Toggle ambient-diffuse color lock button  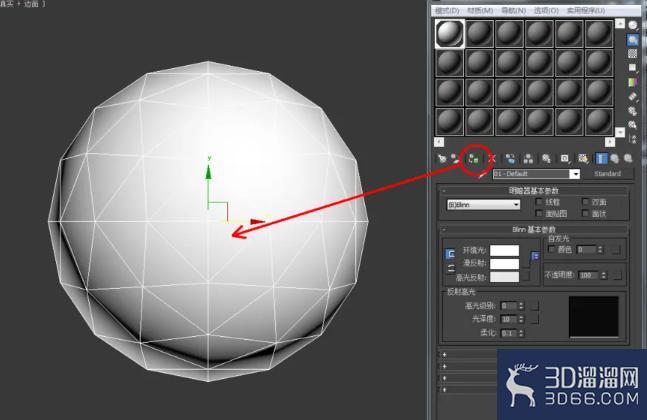coord(451,254)
